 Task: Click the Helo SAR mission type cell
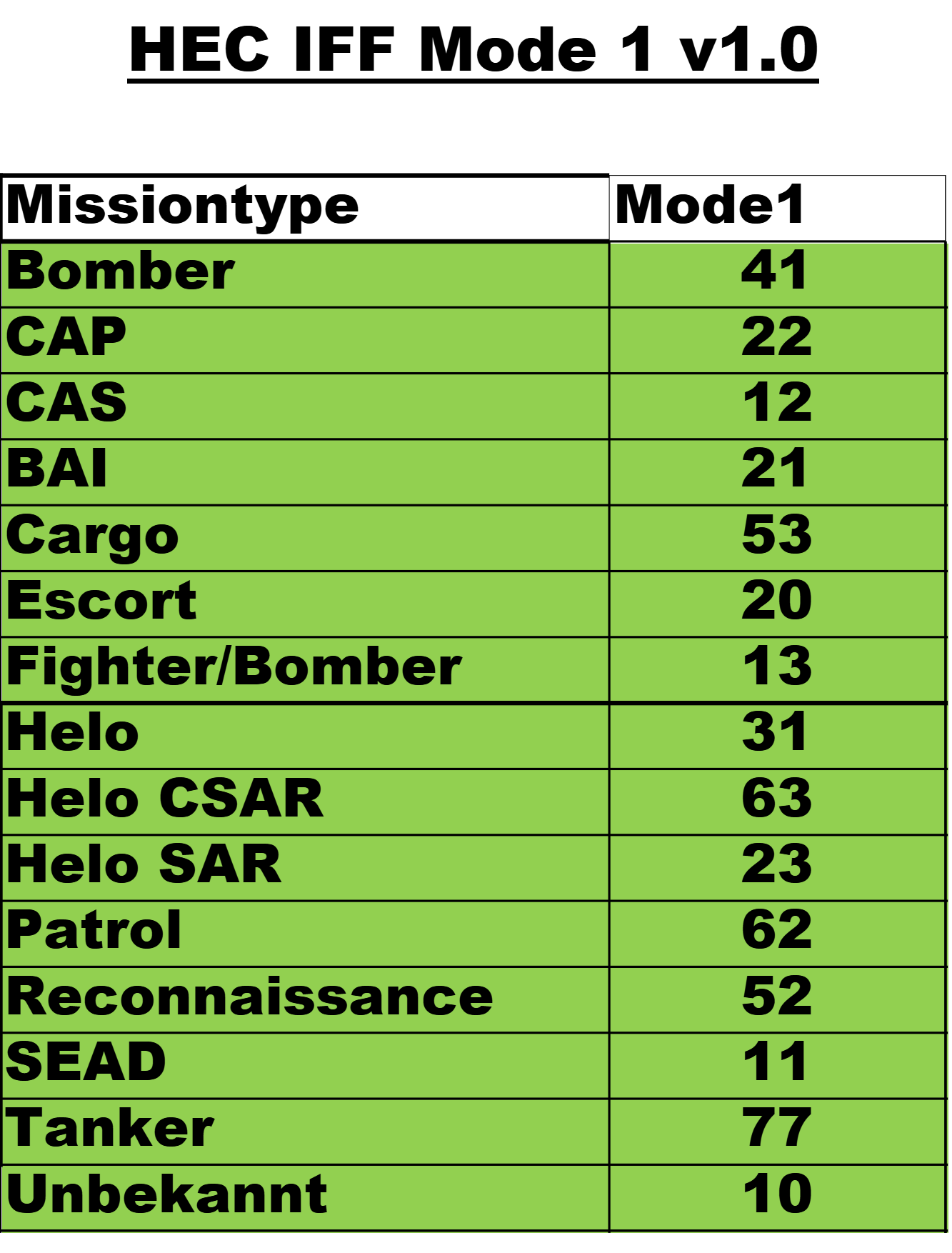(144, 866)
